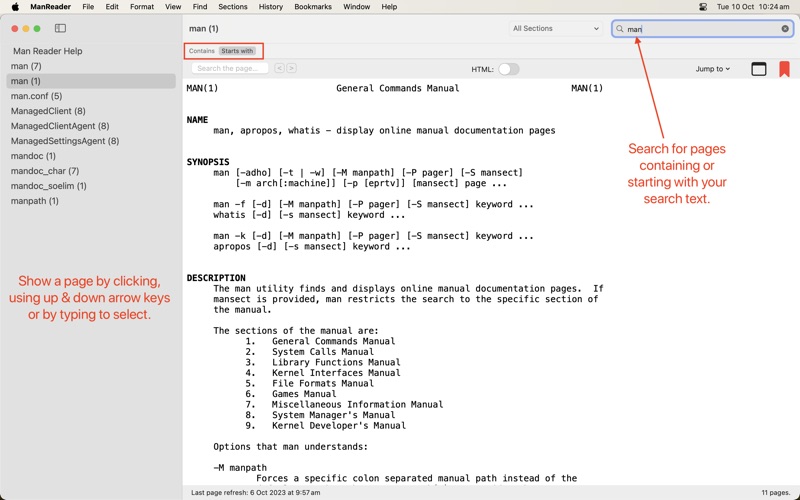Click the man page search field
Image resolution: width=800 pixels, height=500 pixels.
(703, 29)
